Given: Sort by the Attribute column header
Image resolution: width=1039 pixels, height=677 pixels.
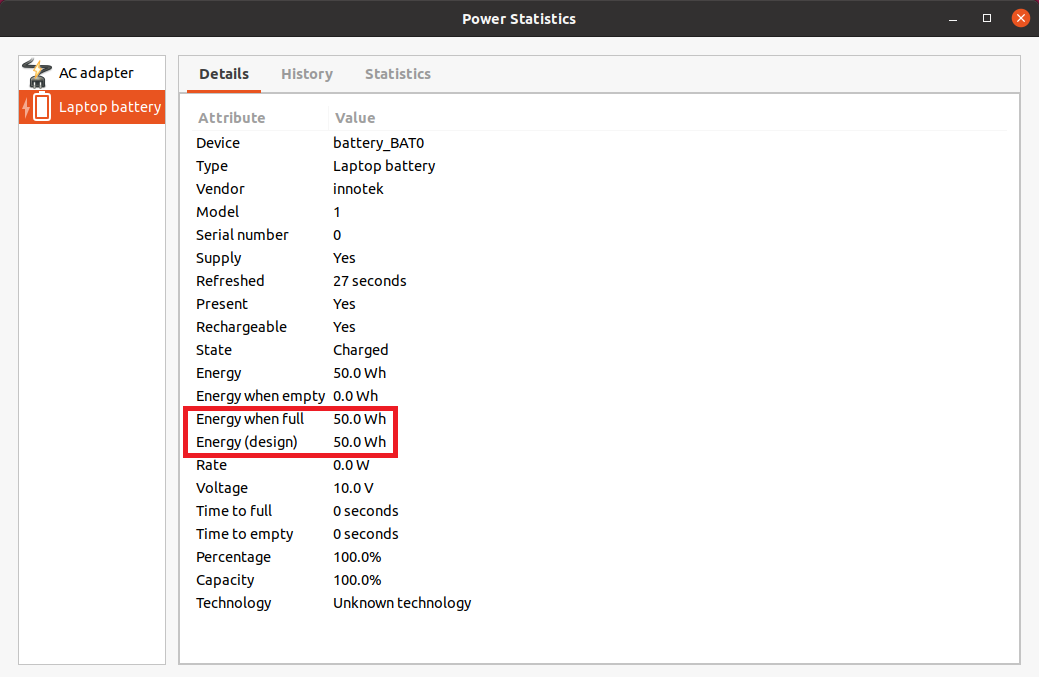Looking at the screenshot, I should pyautogui.click(x=231, y=117).
